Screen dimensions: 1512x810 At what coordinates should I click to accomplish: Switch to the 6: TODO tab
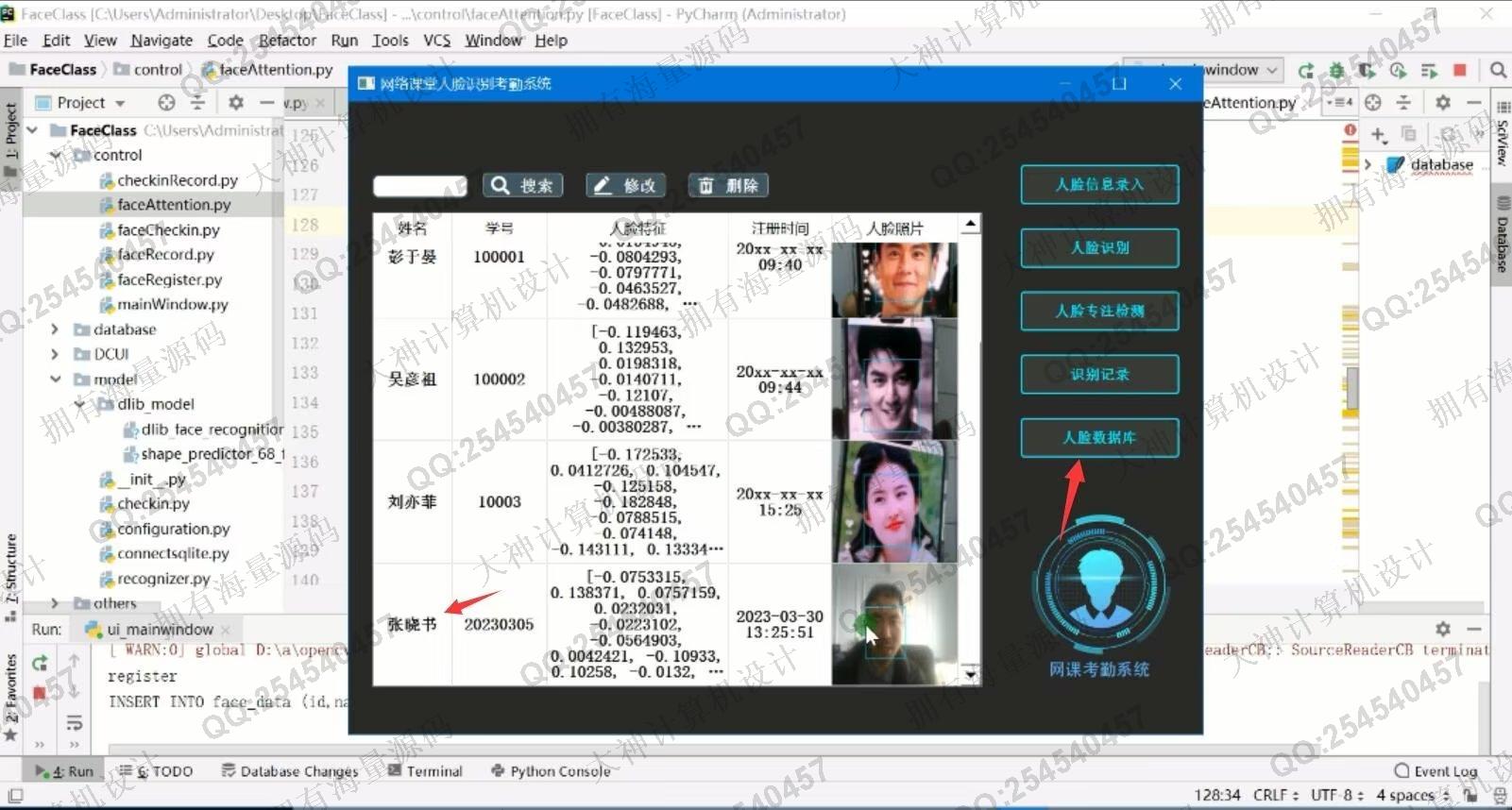[156, 771]
